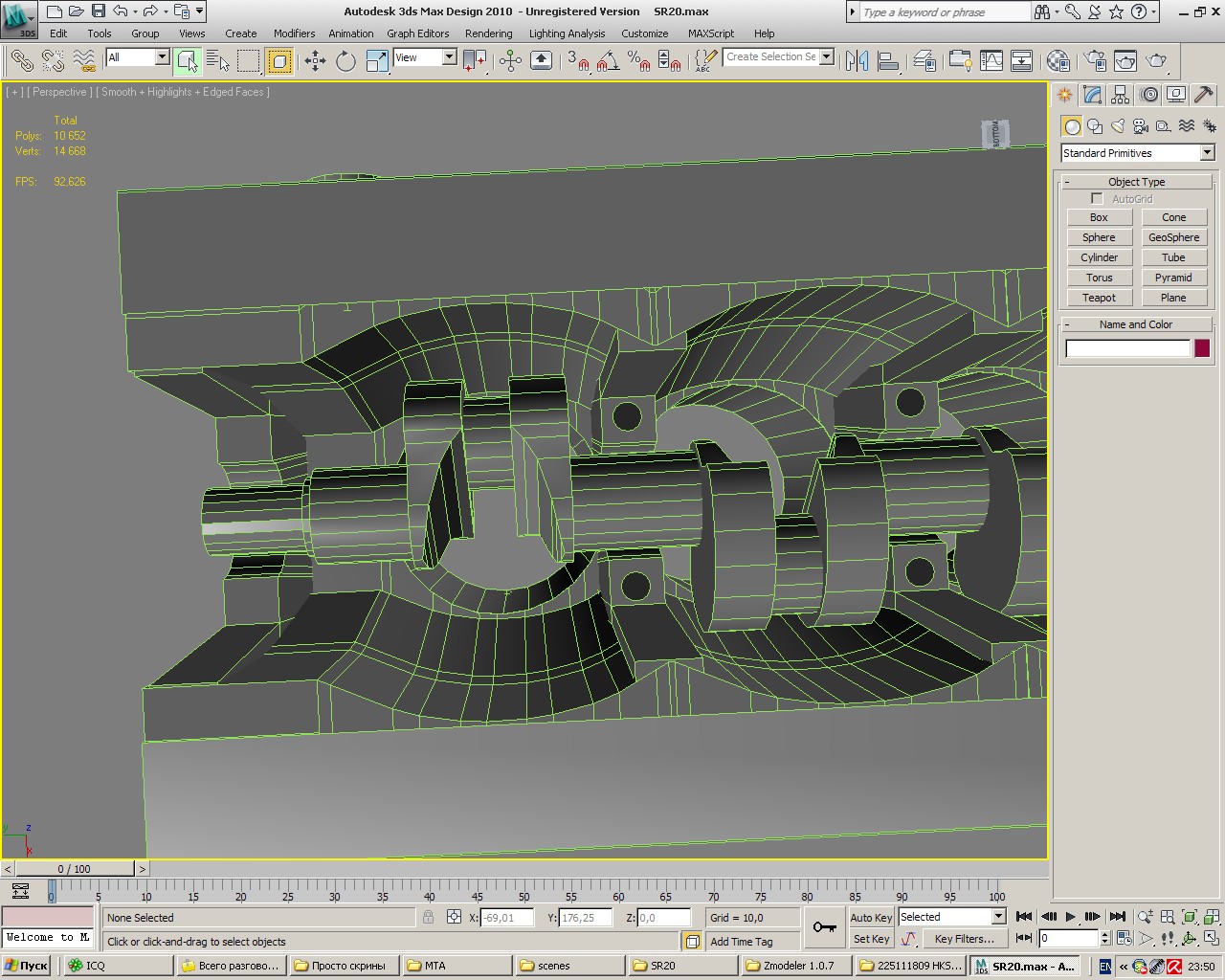Open the Rendering menu

[488, 33]
